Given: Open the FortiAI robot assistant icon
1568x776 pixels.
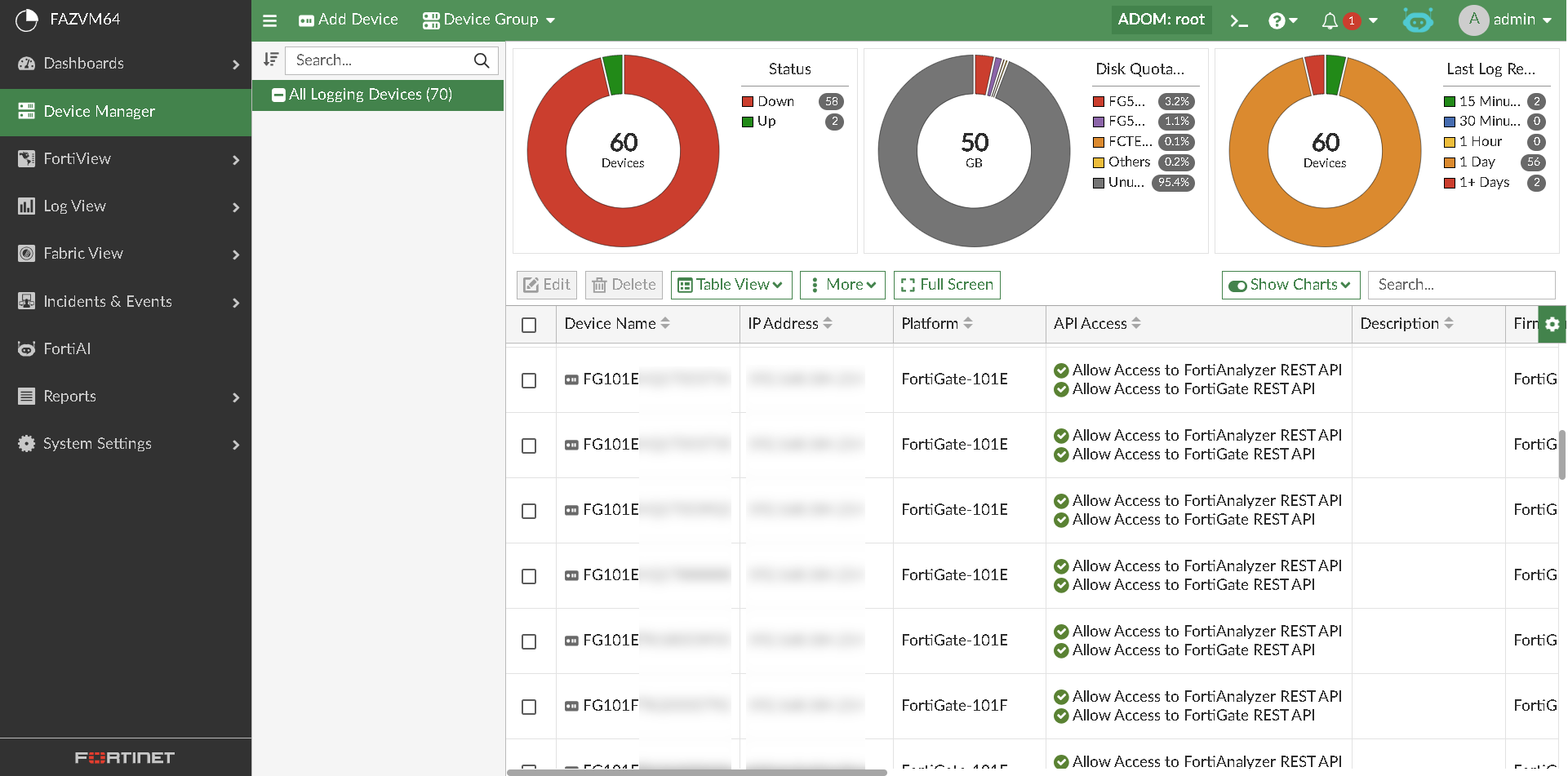Looking at the screenshot, I should (1418, 20).
